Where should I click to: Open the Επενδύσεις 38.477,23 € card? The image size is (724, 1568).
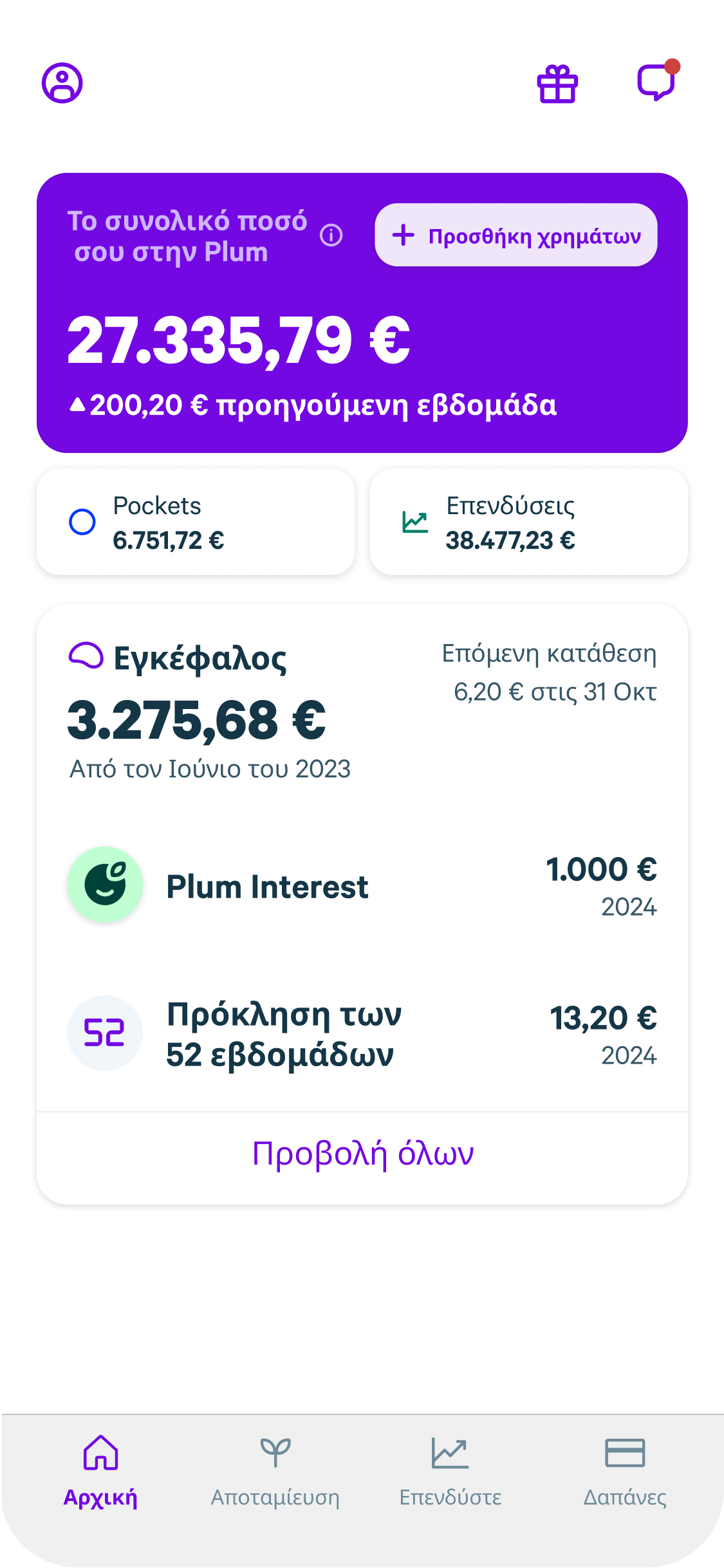528,522
